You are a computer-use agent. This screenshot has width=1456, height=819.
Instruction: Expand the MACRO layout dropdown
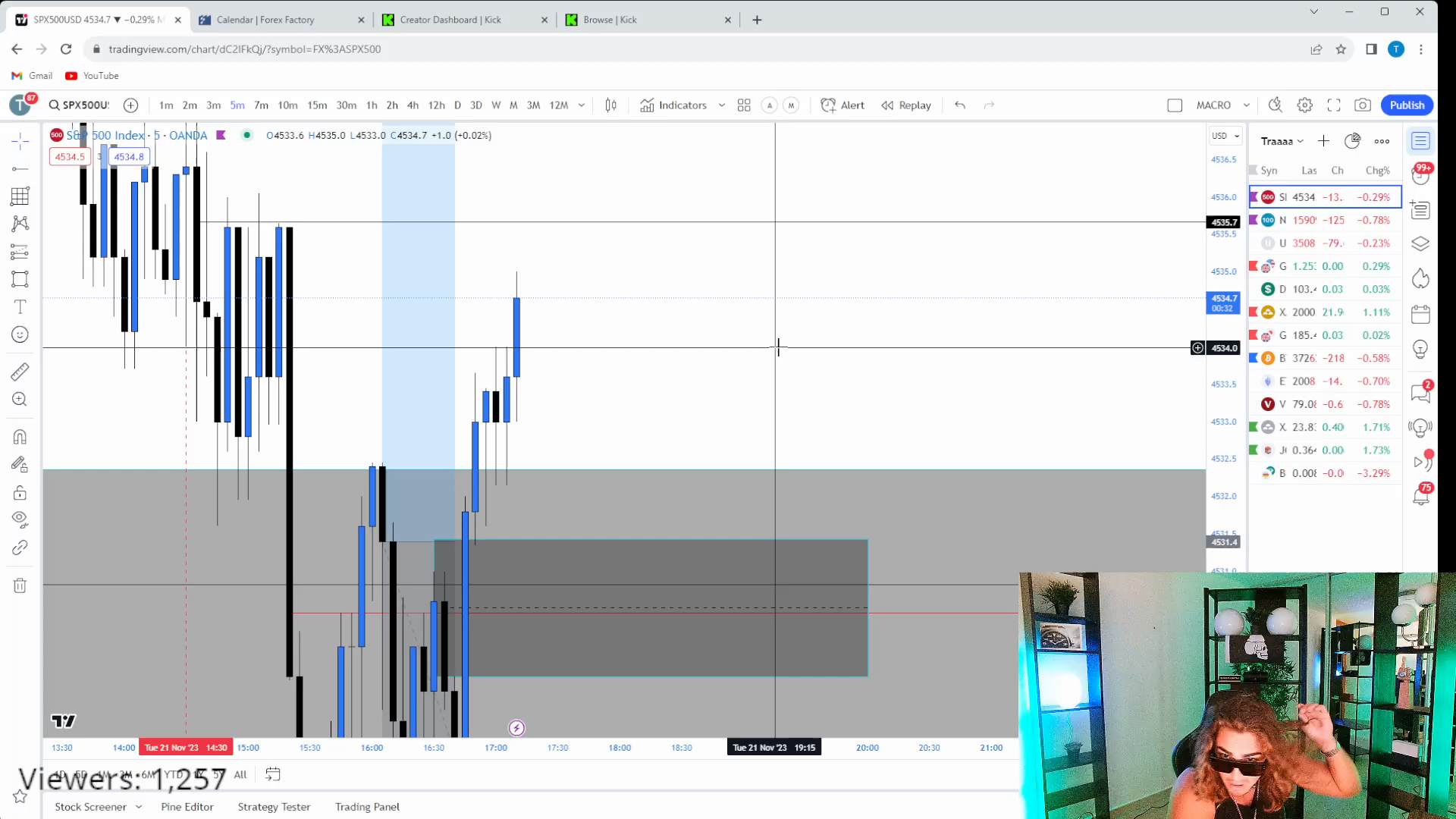(x=1247, y=105)
